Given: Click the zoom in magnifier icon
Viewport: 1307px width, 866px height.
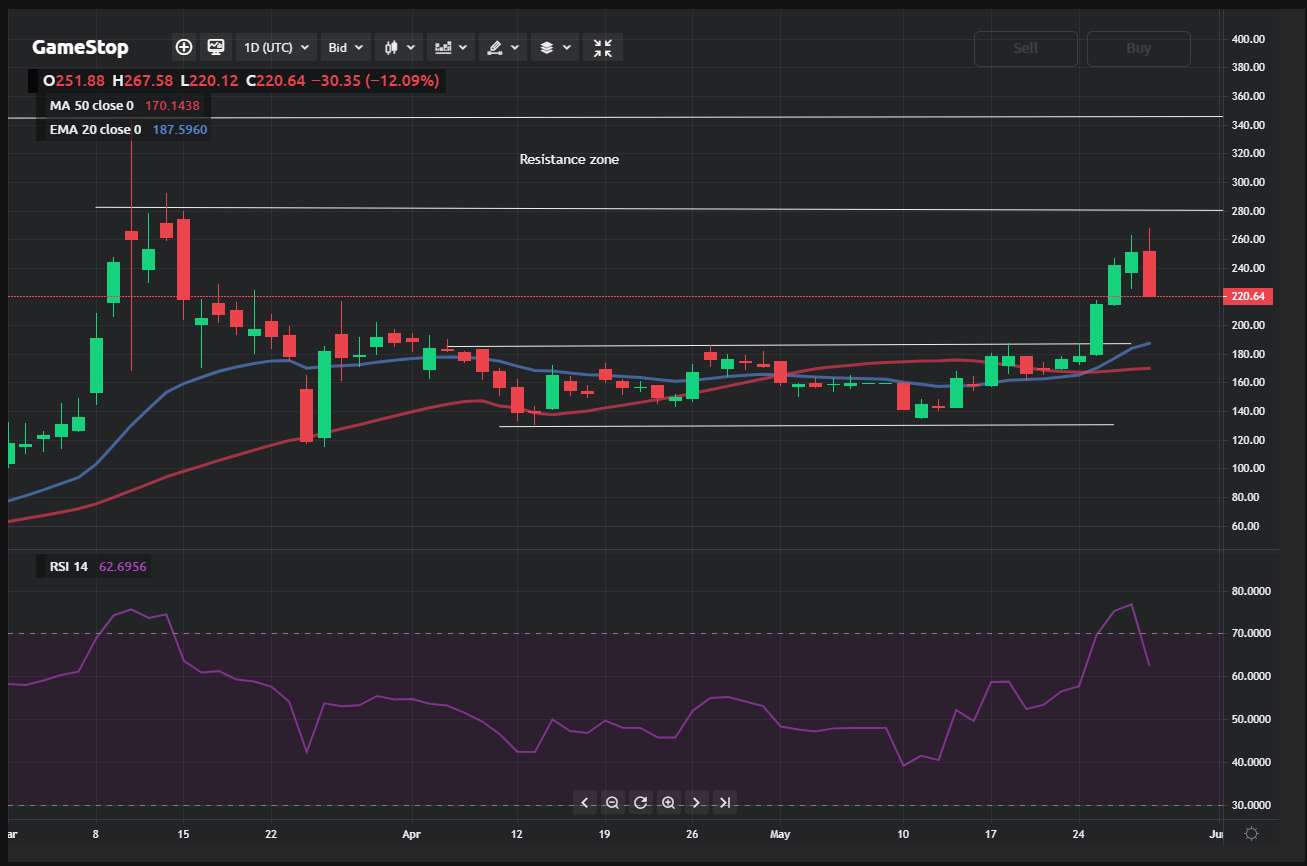Looking at the screenshot, I should click(x=668, y=801).
